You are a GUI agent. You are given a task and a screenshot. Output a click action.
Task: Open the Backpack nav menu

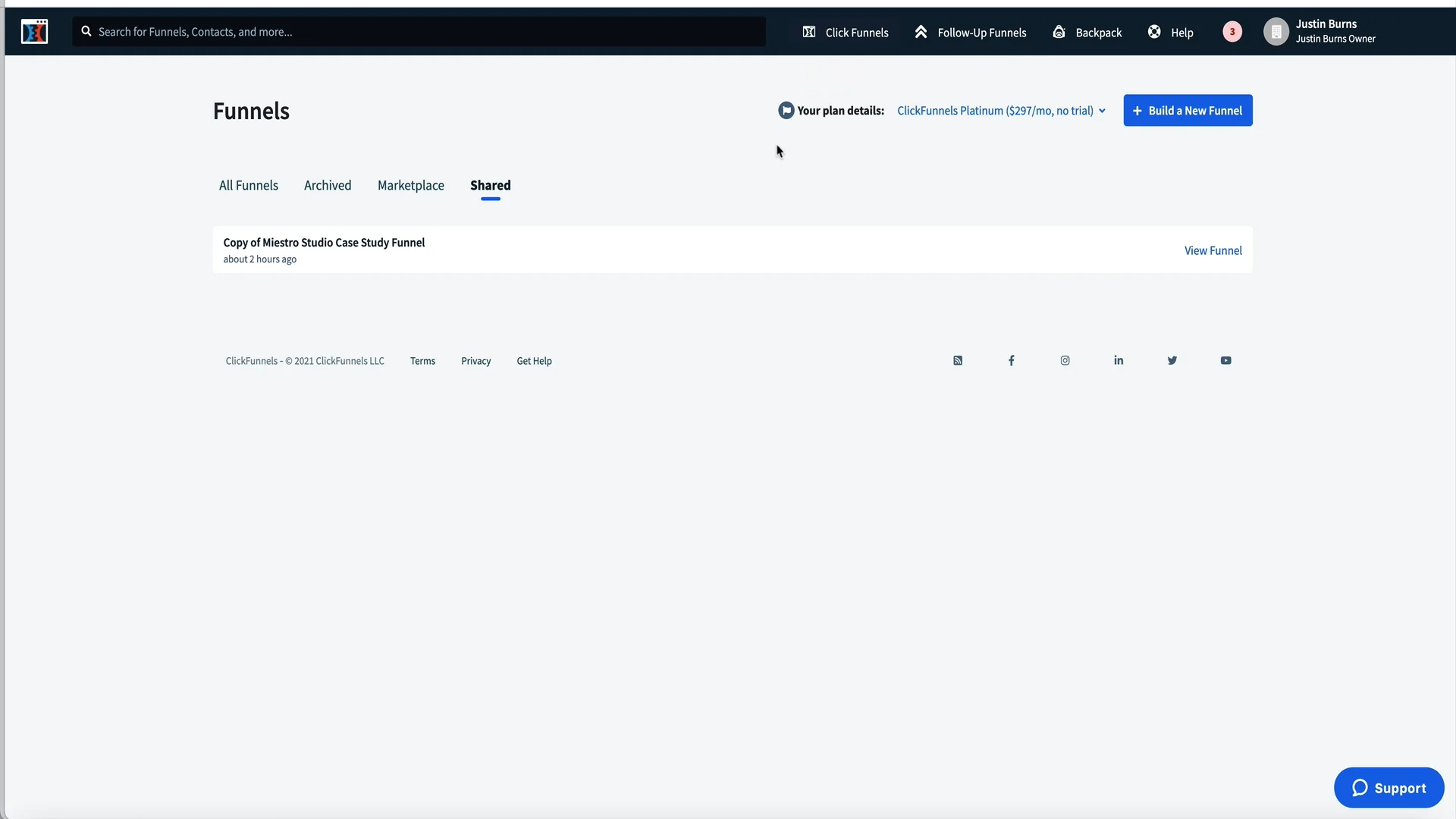1087,33
